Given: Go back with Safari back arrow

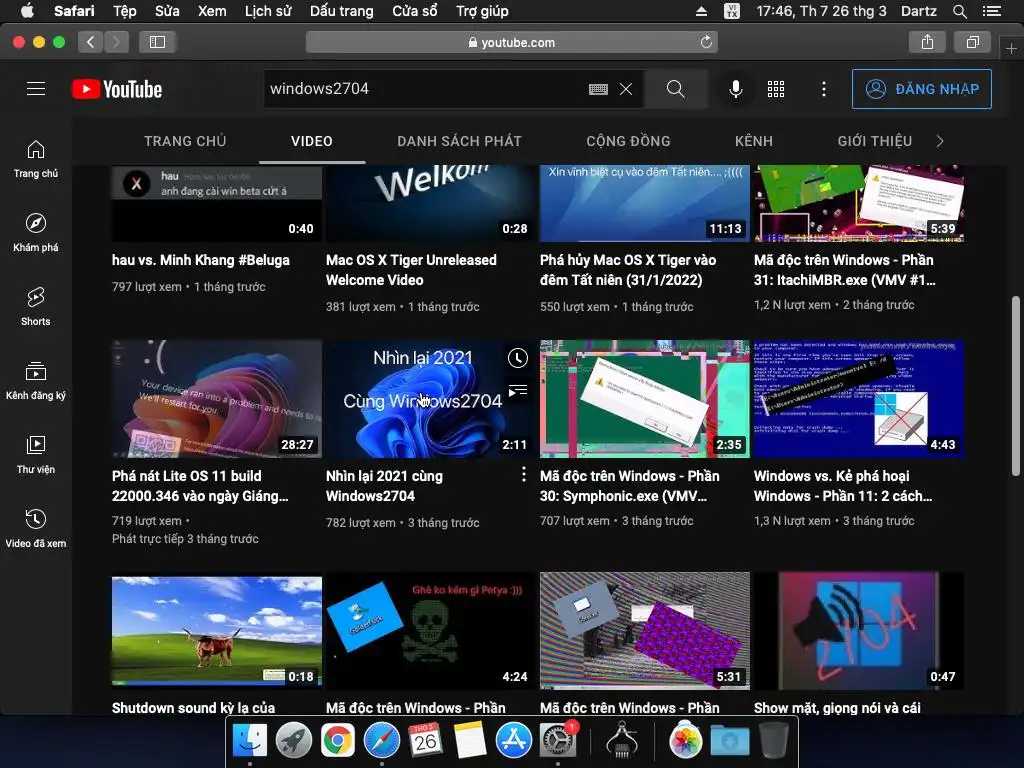Looking at the screenshot, I should pos(90,42).
